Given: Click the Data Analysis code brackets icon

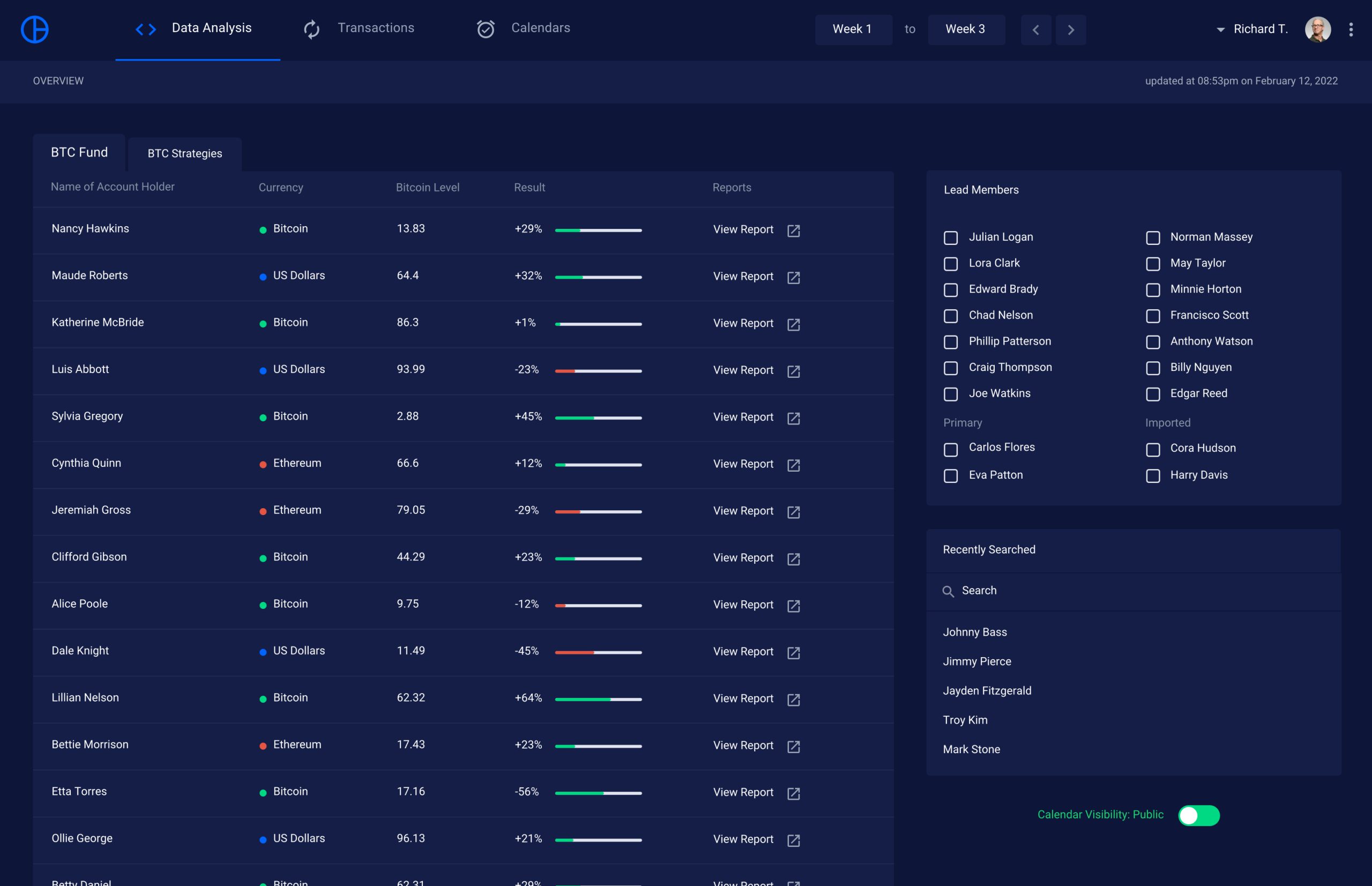Looking at the screenshot, I should (x=146, y=29).
